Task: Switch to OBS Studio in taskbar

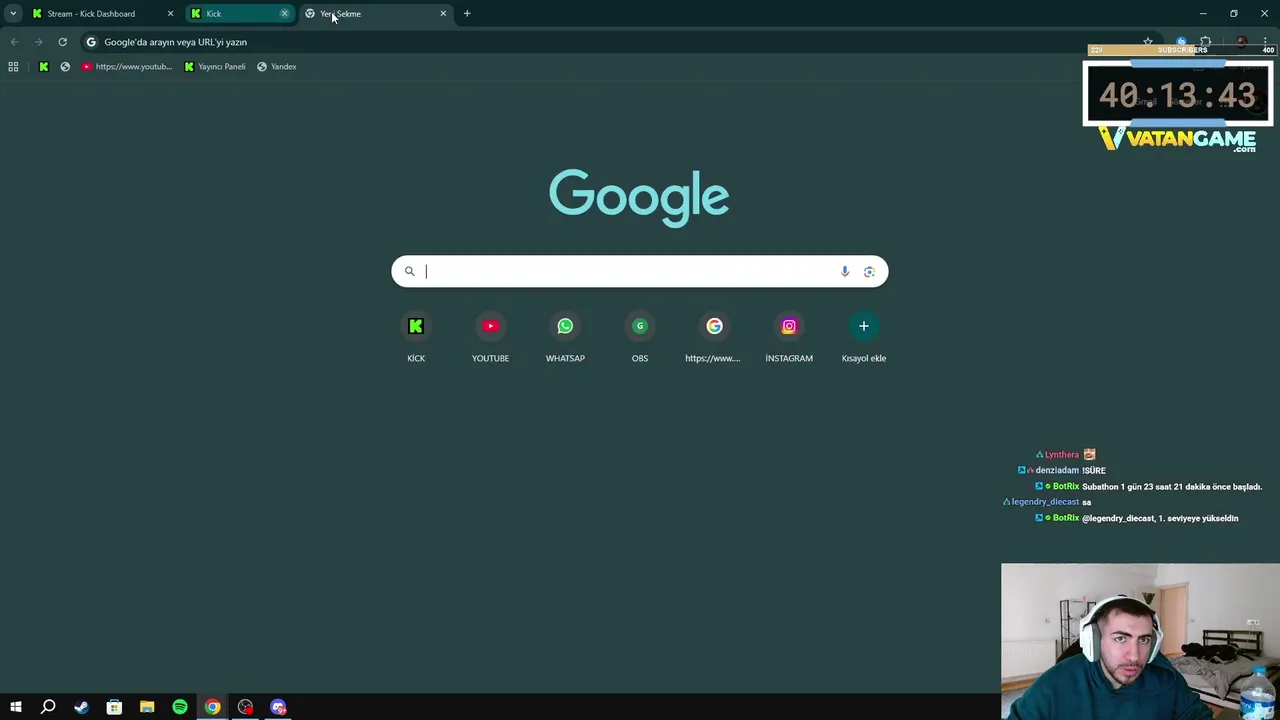Action: coord(246,707)
